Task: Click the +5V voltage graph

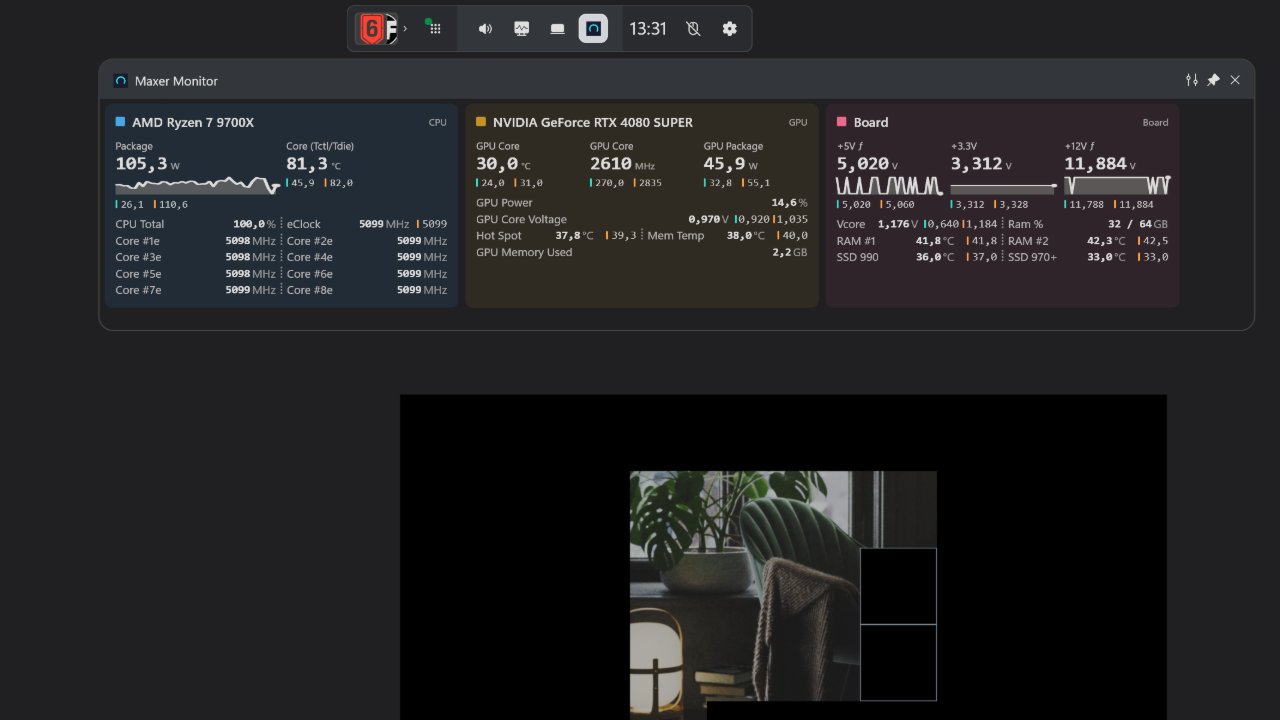Action: pyautogui.click(x=889, y=185)
